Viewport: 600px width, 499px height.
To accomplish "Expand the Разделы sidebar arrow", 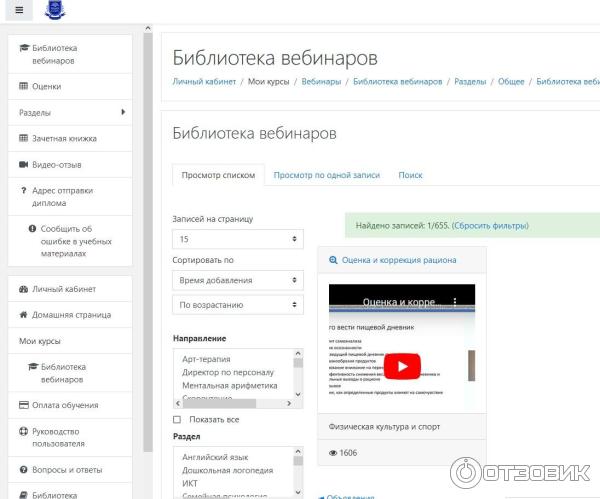I will tap(123, 112).
